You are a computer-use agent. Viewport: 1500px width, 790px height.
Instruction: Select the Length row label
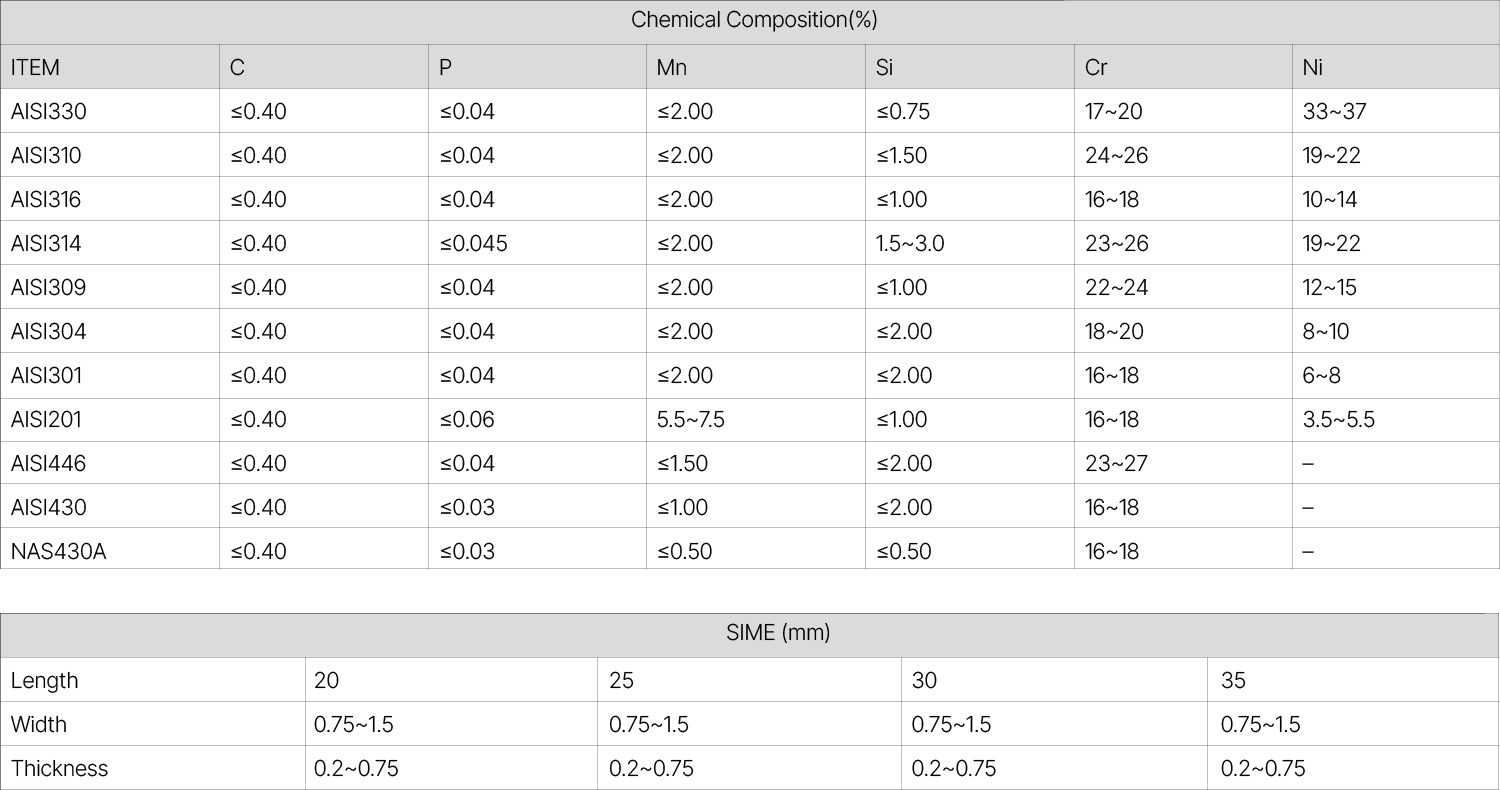[x=44, y=681]
